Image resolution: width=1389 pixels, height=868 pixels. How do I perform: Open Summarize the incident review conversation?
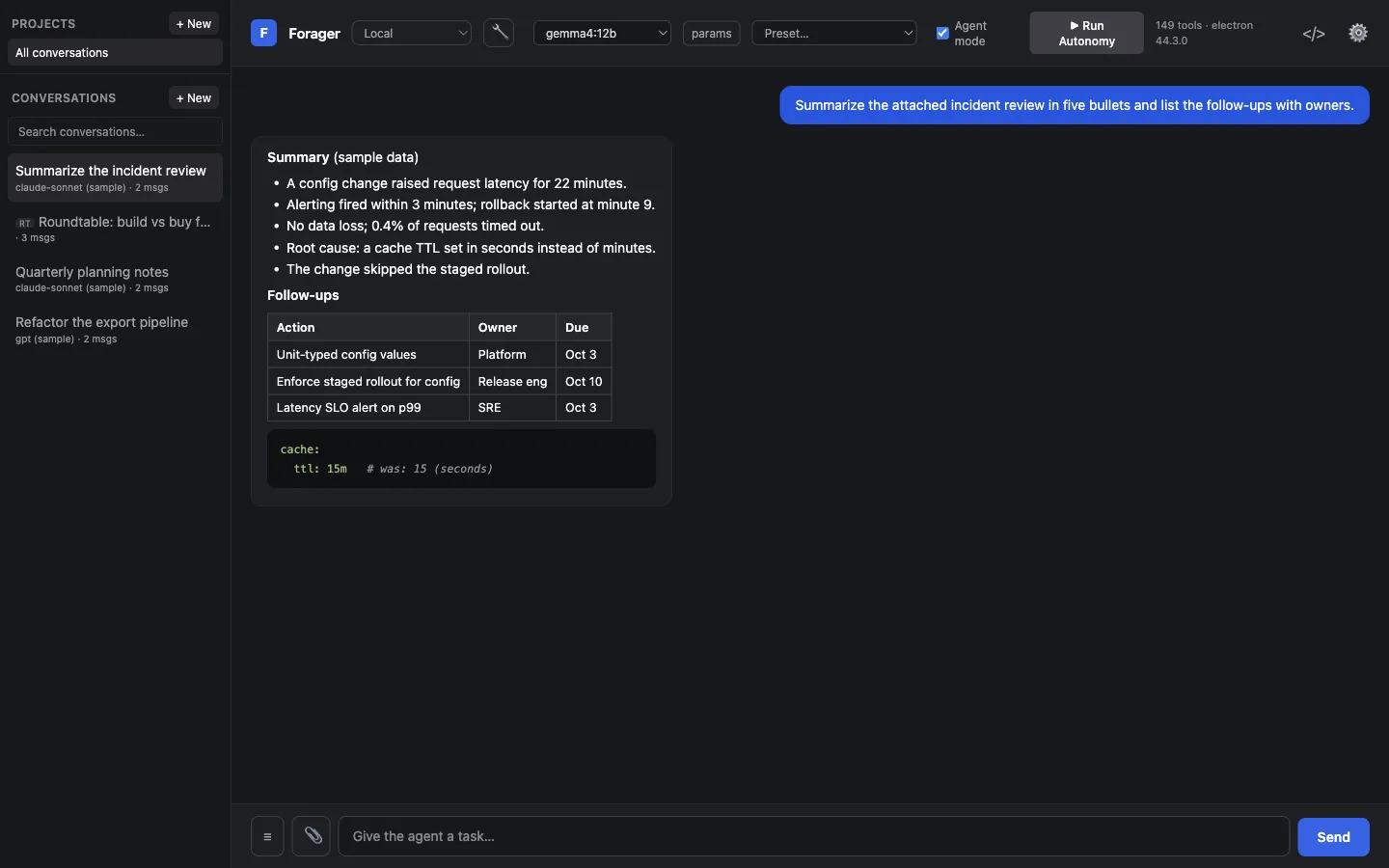point(115,177)
